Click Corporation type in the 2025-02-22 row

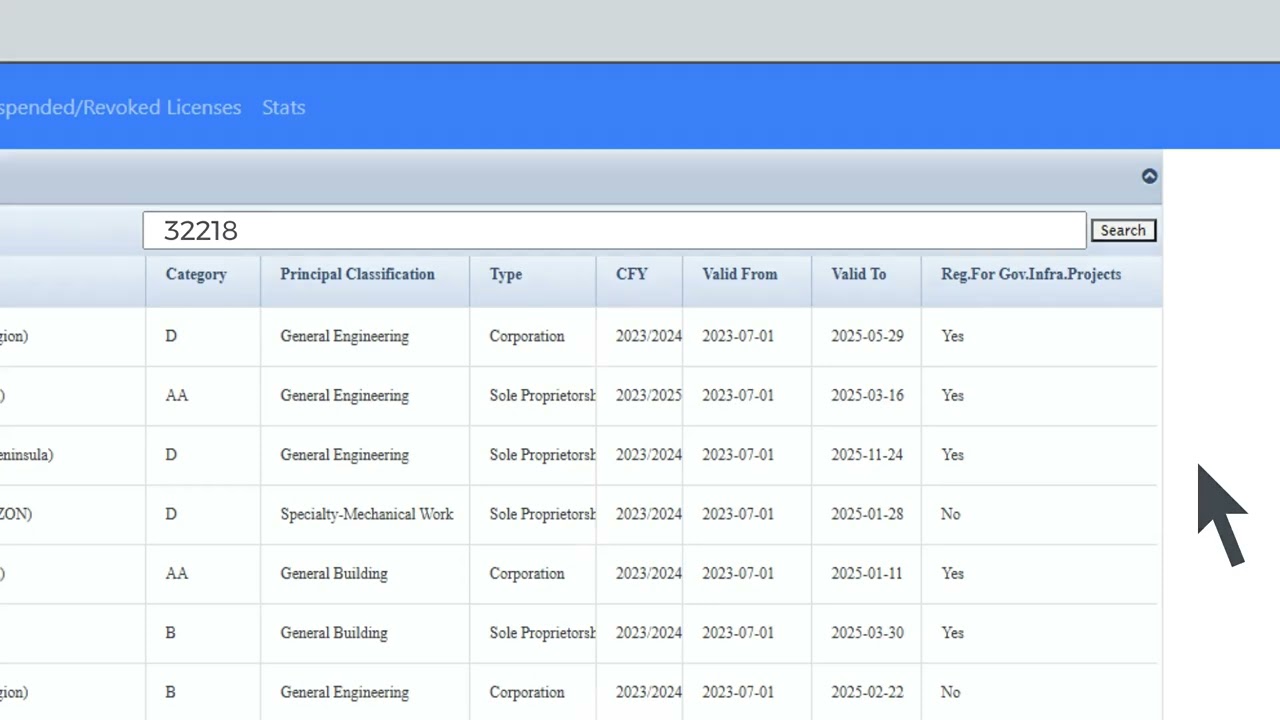(x=527, y=692)
